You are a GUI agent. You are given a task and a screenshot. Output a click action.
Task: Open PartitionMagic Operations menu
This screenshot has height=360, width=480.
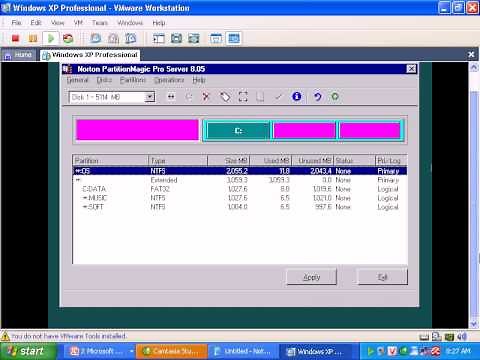(x=169, y=80)
